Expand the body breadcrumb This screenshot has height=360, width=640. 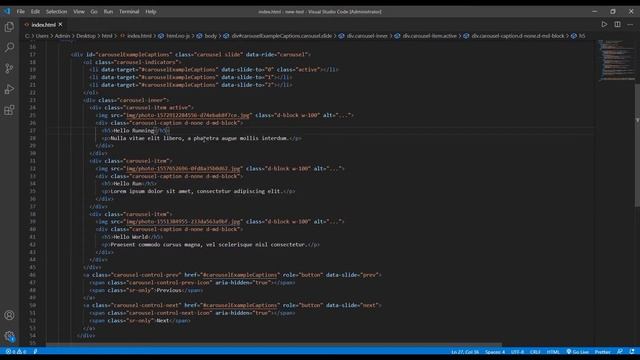tap(211, 36)
